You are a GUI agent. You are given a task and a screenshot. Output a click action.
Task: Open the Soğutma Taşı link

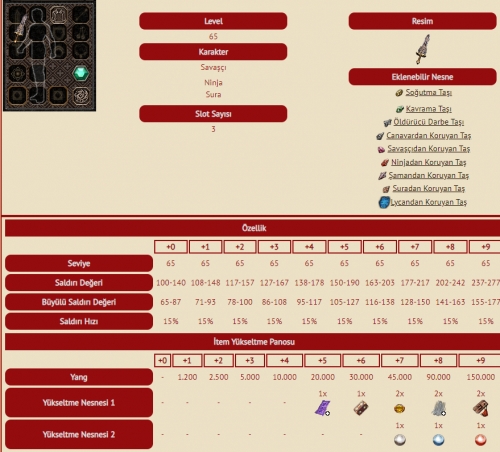point(428,92)
